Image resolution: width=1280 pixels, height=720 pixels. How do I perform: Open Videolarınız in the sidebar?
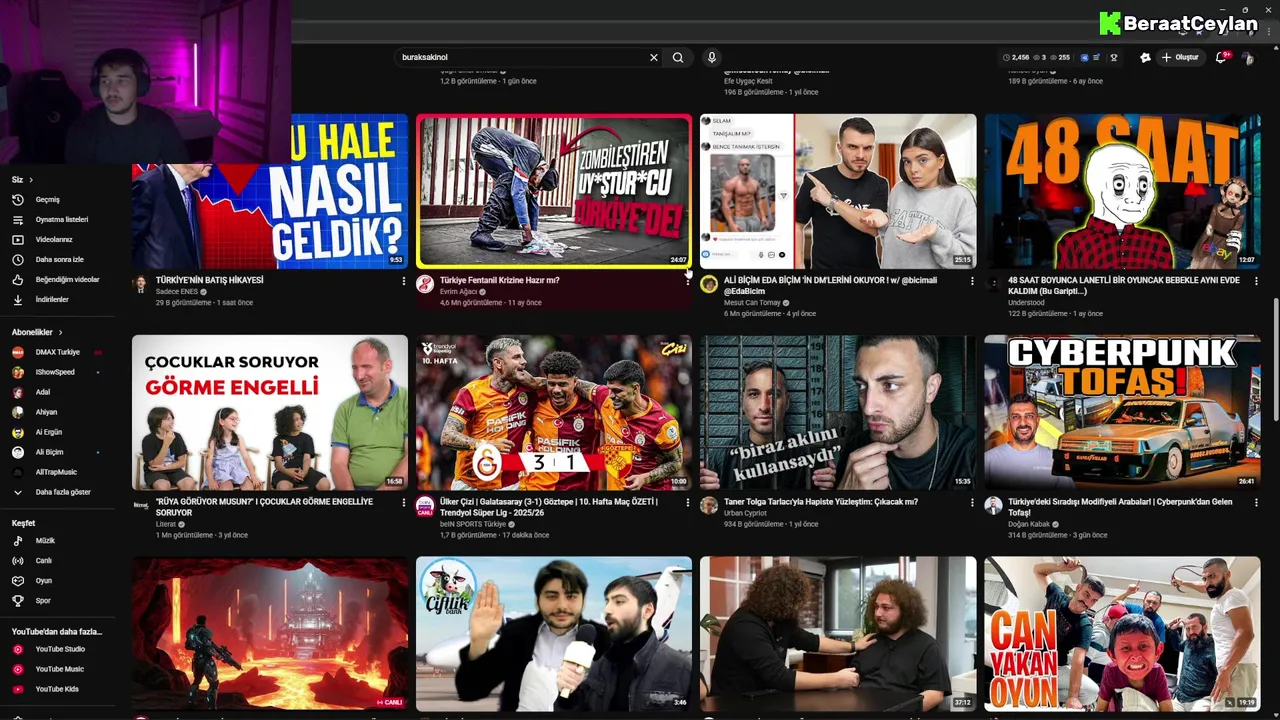point(54,240)
